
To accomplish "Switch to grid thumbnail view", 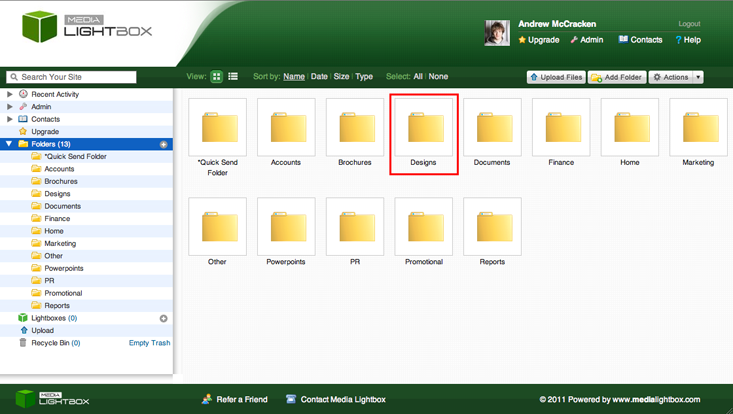I will click(216, 77).
